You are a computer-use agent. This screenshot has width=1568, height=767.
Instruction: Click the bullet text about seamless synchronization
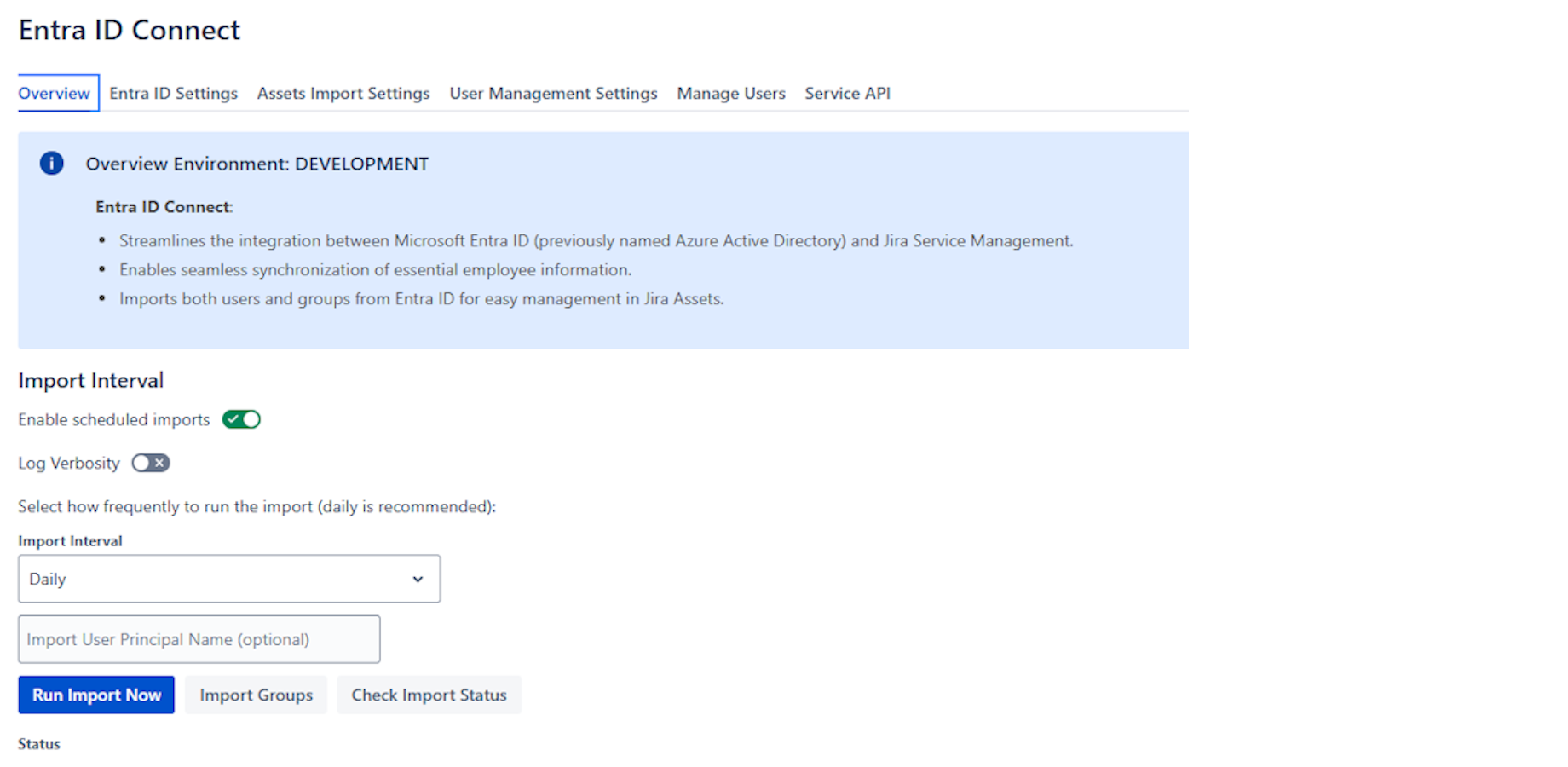coord(376,269)
